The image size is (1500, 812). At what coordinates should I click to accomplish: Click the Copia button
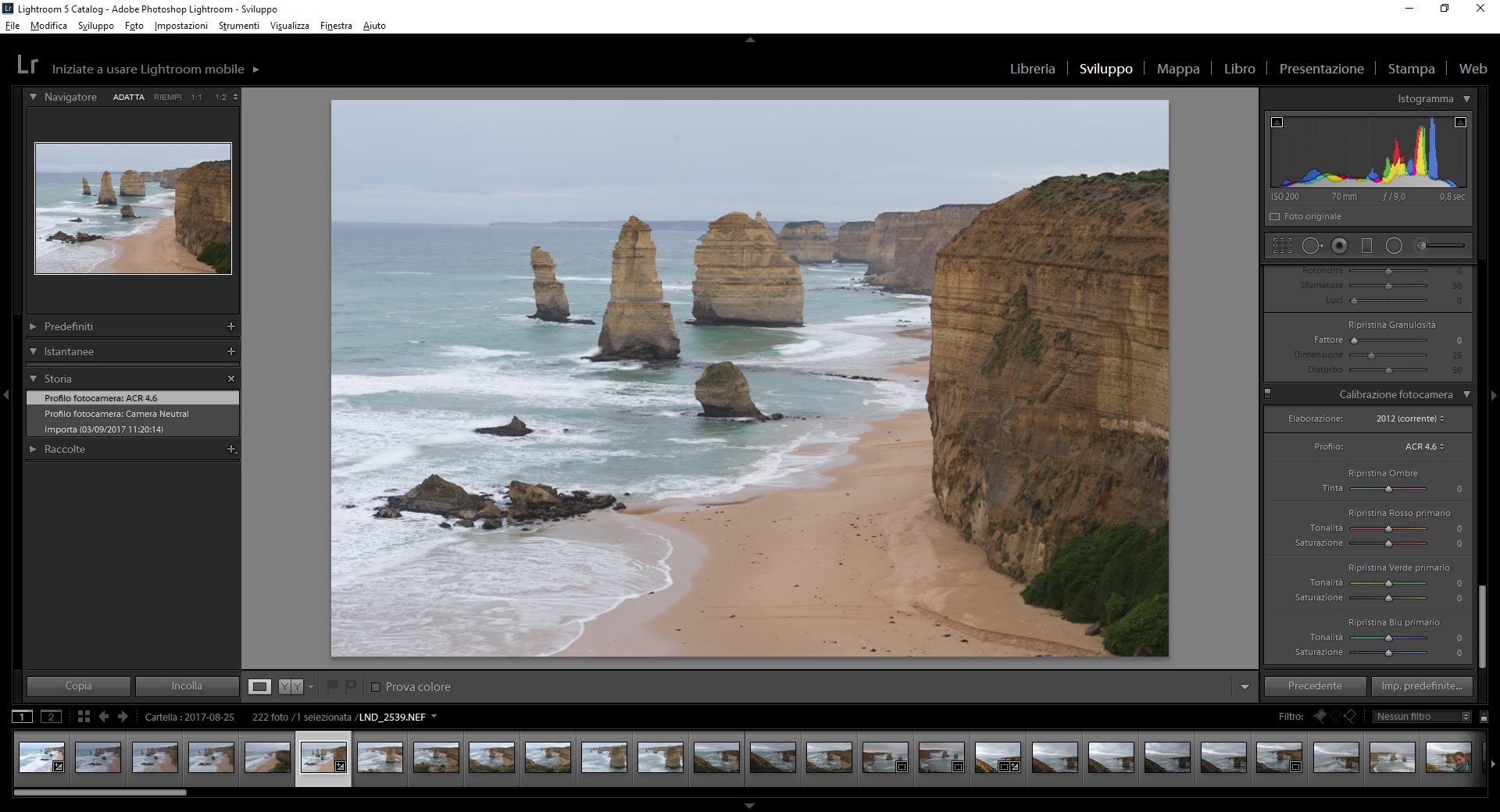tap(78, 686)
